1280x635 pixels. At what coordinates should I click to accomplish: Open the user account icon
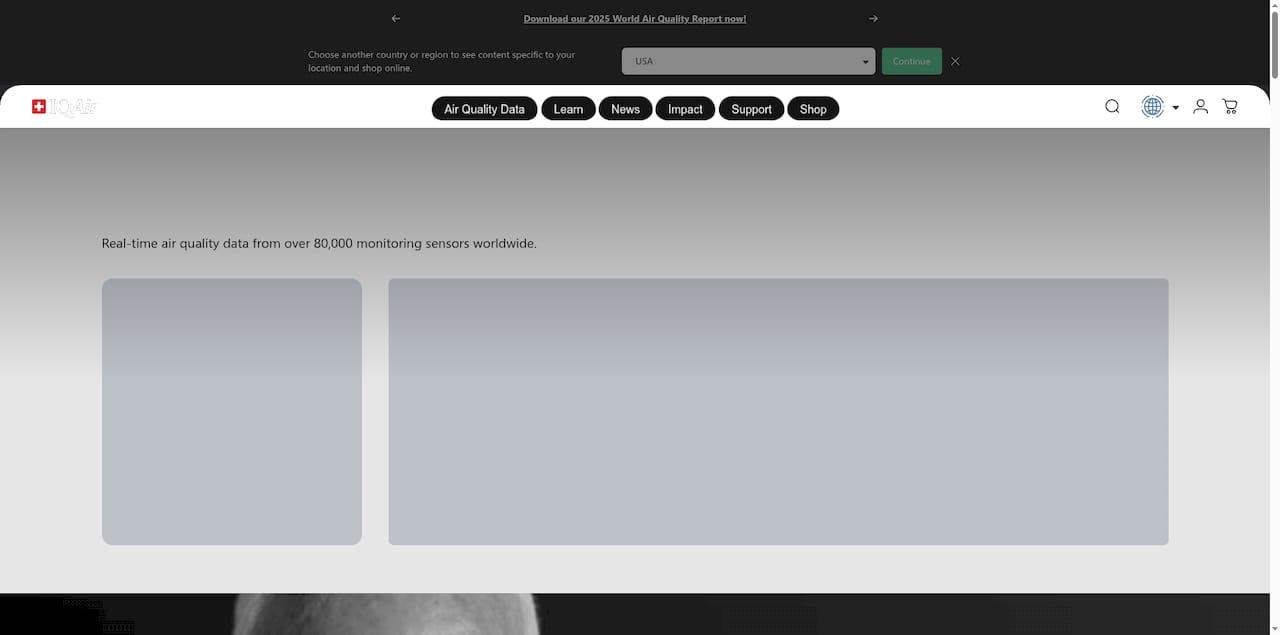pyautogui.click(x=1201, y=106)
